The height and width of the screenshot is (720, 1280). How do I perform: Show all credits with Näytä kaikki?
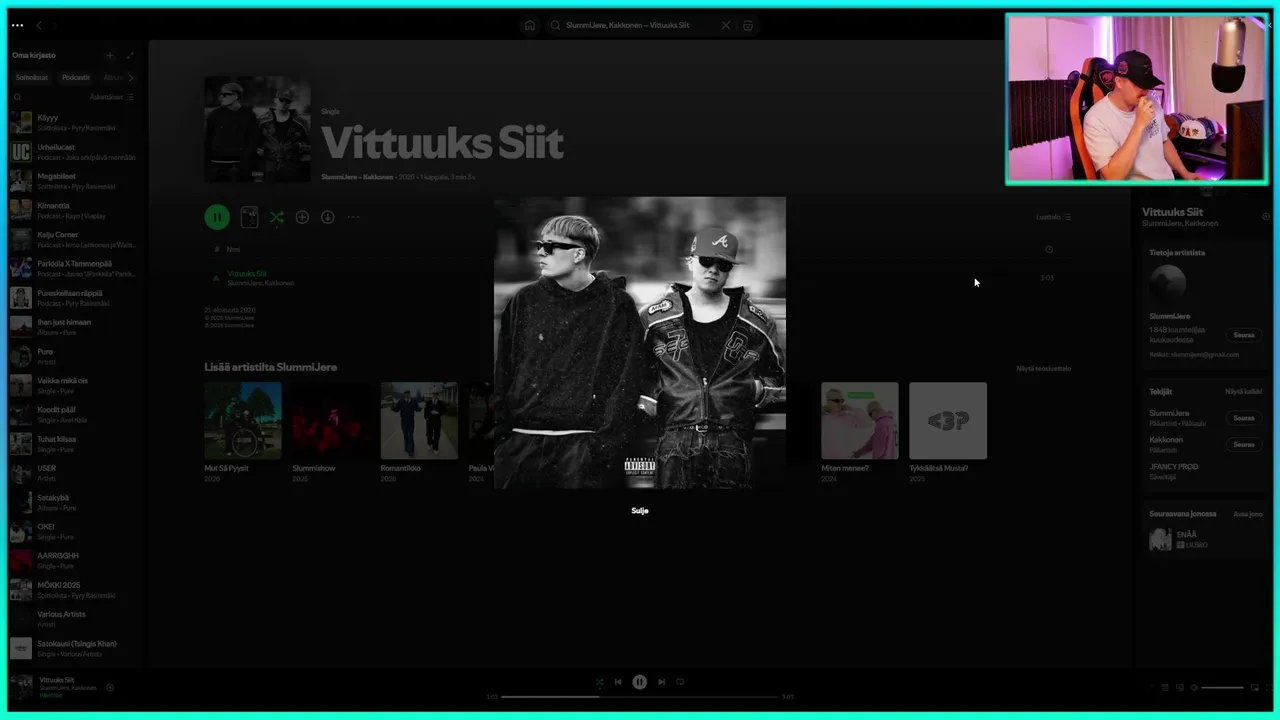point(1244,391)
